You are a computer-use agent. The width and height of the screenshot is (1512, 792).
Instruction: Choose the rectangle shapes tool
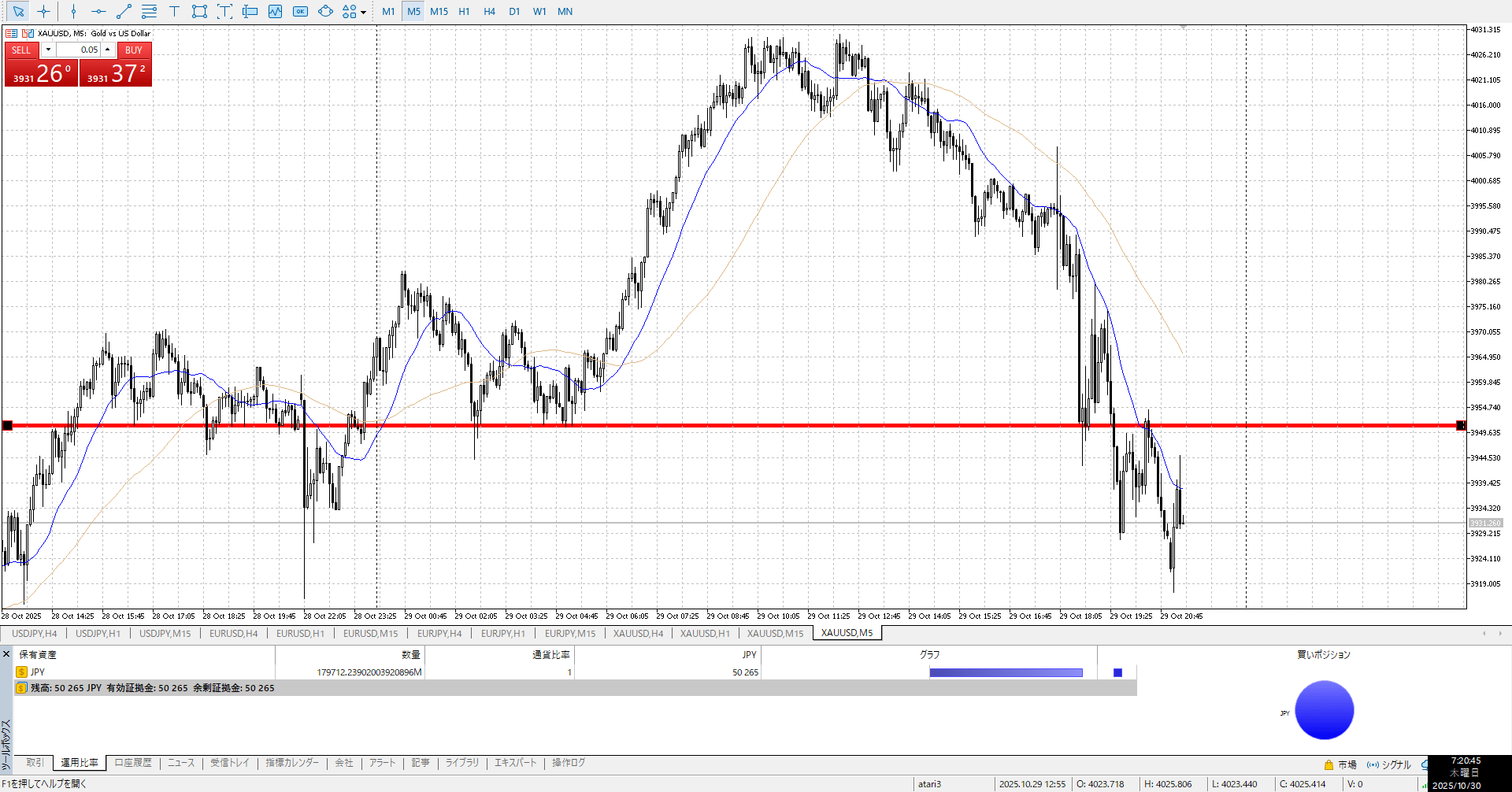coord(199,12)
